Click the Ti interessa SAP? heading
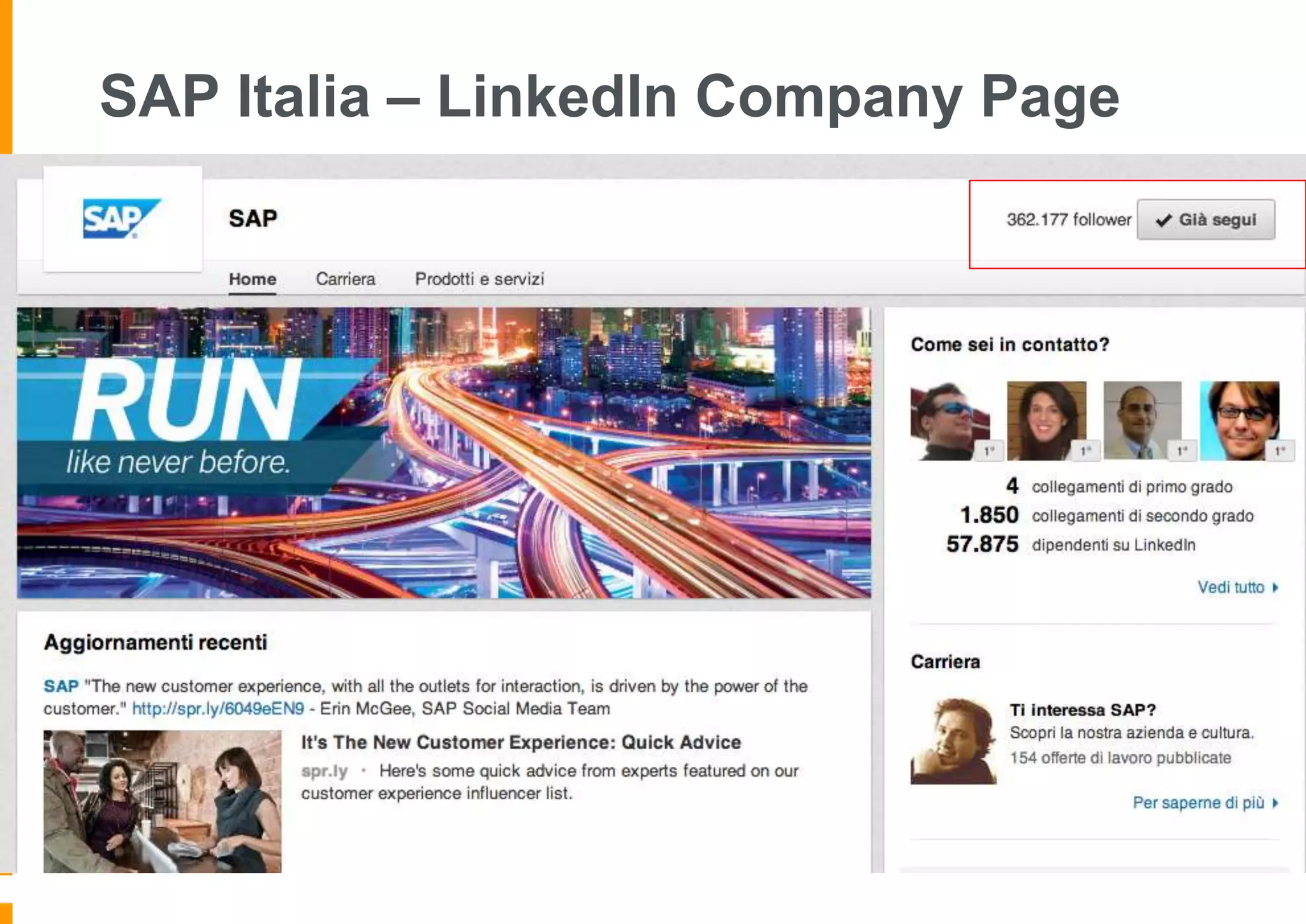1306x924 pixels. [1083, 710]
